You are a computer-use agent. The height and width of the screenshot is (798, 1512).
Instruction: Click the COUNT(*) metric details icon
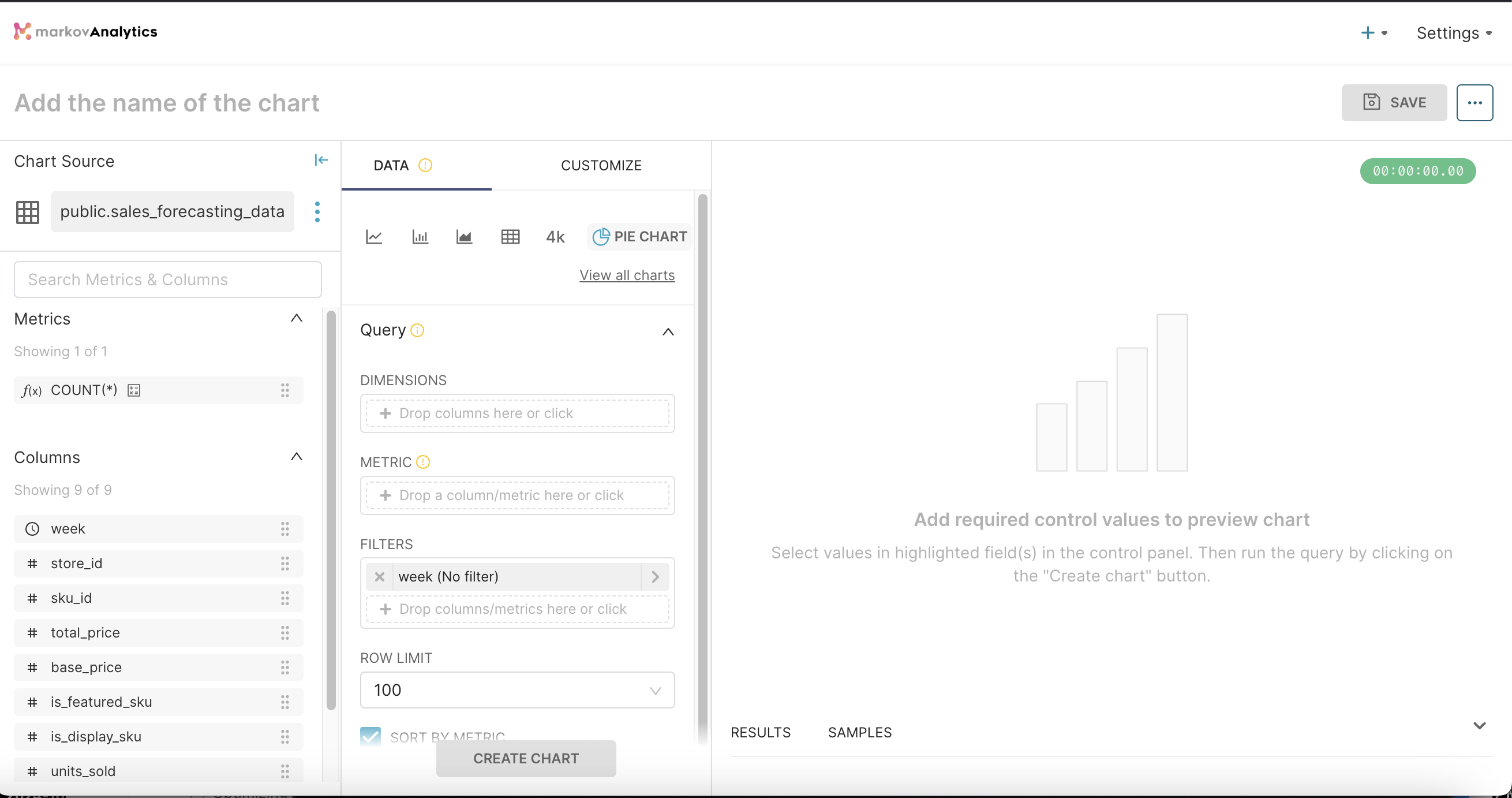(134, 390)
